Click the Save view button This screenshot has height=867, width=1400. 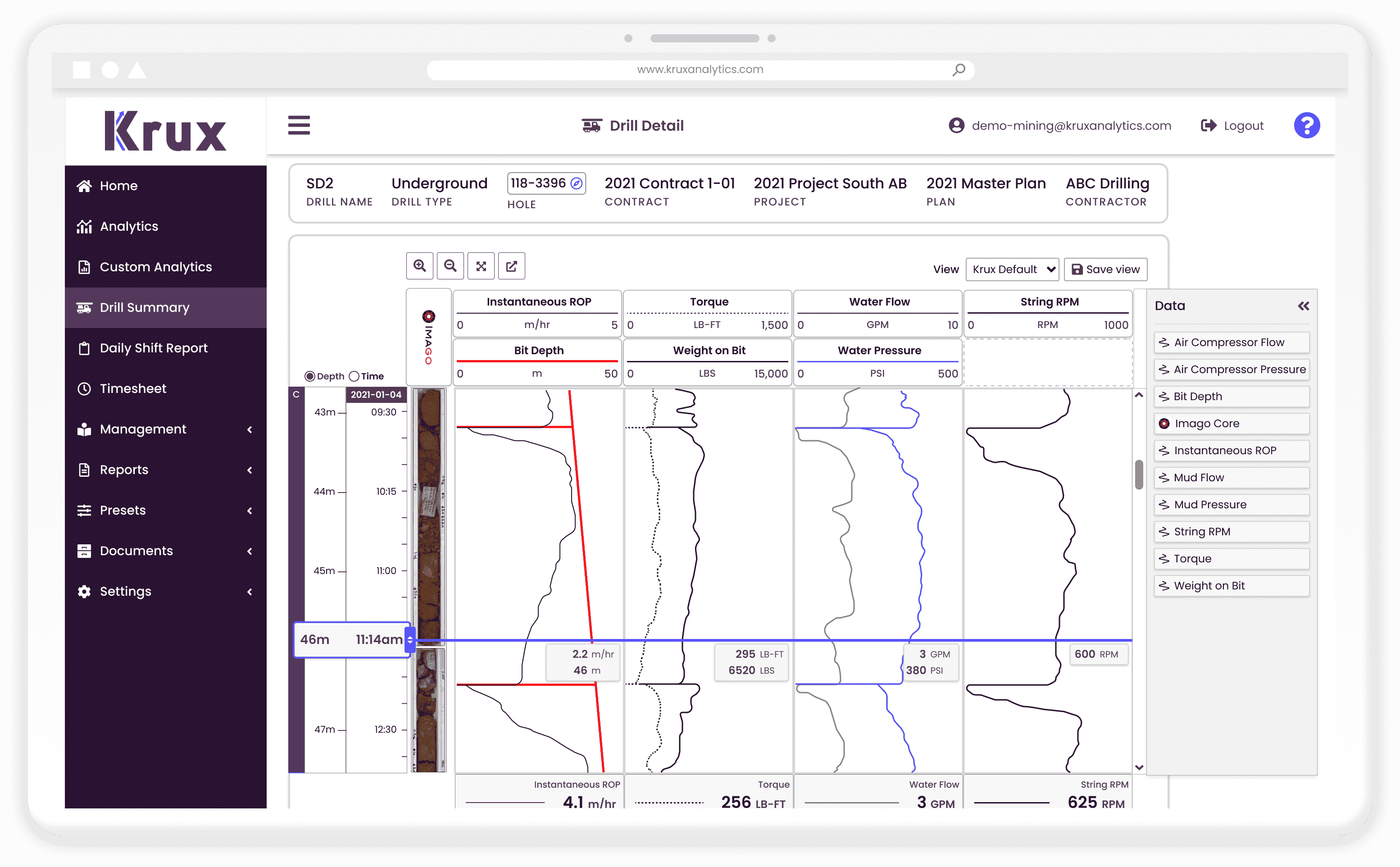pos(1105,269)
